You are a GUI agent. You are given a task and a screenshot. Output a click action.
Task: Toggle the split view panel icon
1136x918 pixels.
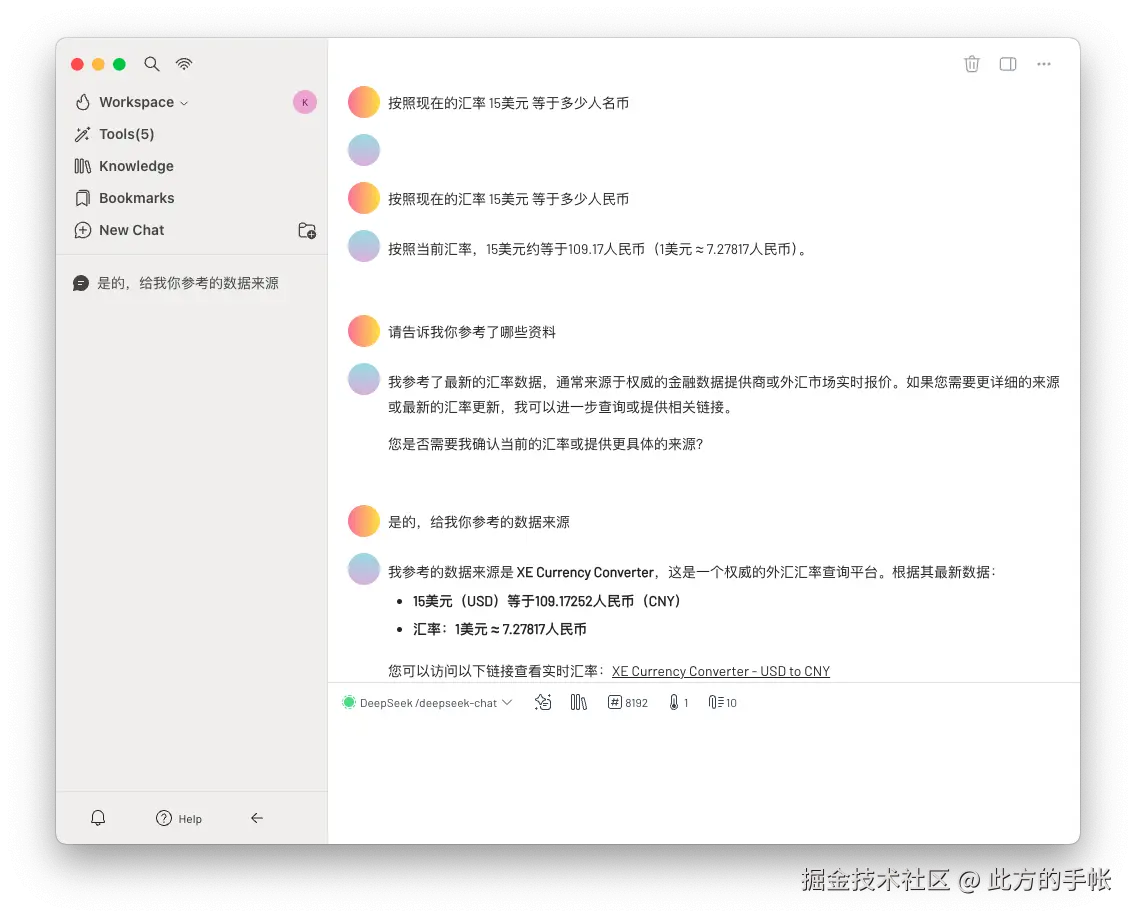click(x=1007, y=64)
